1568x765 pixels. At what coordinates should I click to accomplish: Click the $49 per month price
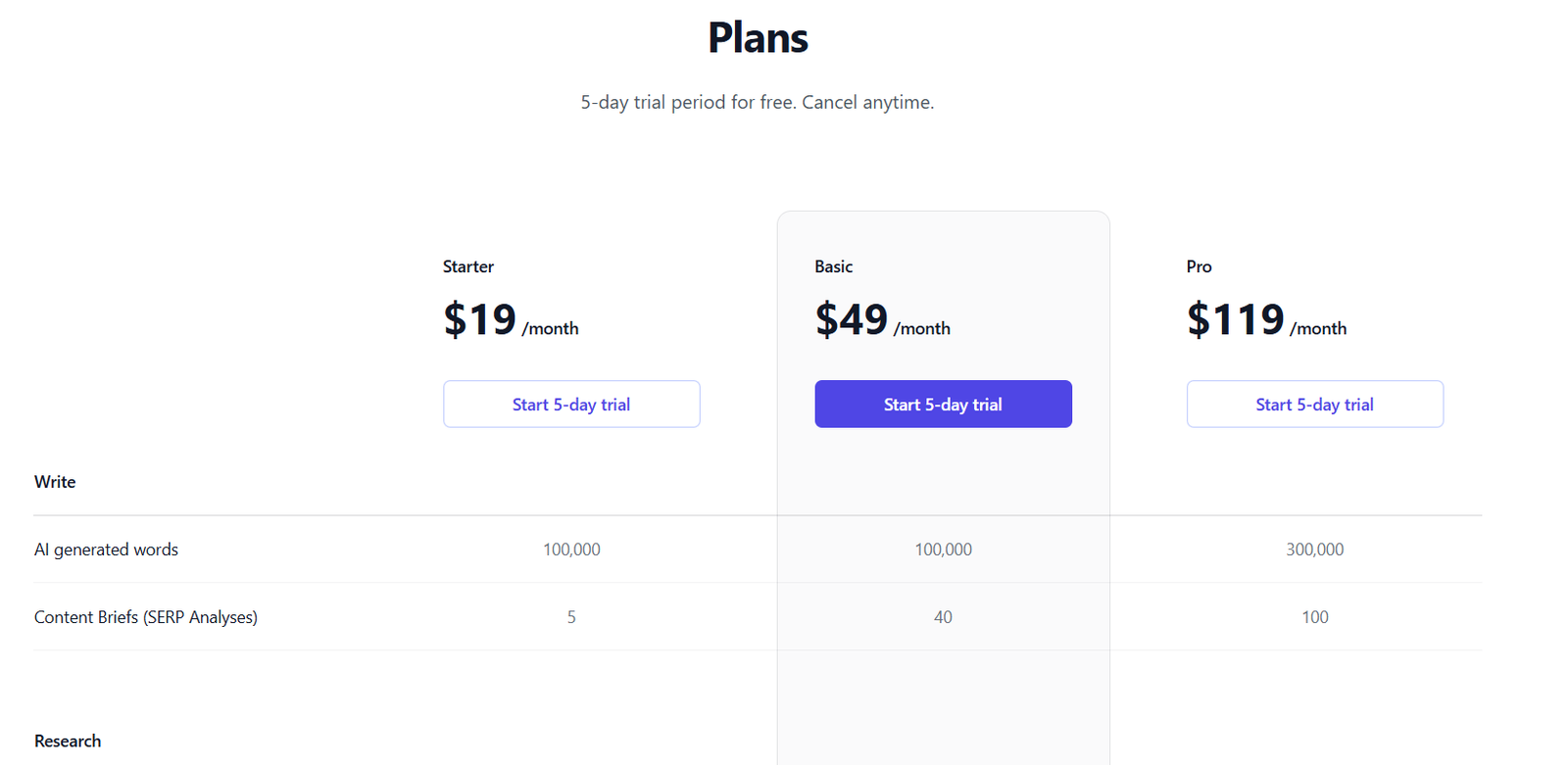[x=882, y=320]
